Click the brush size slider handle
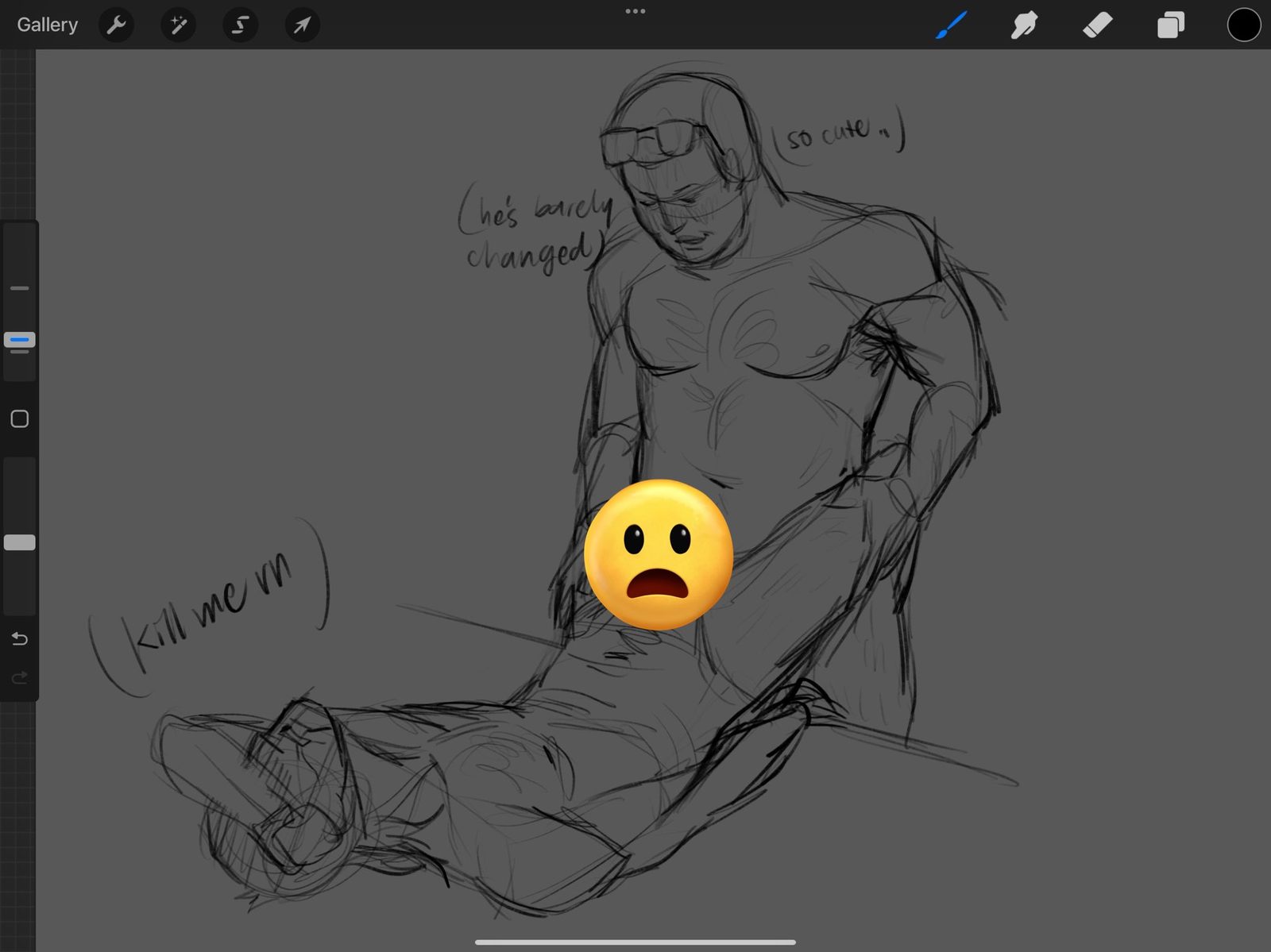 click(x=20, y=340)
